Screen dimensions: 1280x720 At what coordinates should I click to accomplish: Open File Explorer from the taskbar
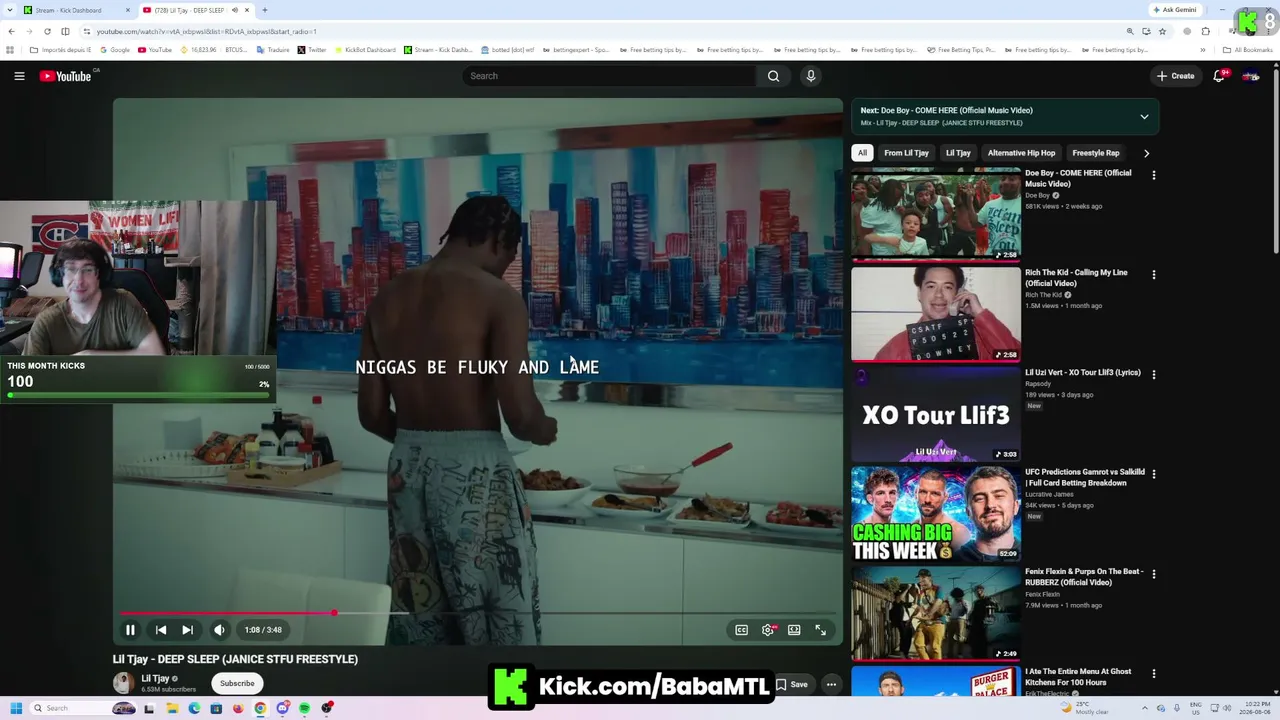click(x=172, y=708)
